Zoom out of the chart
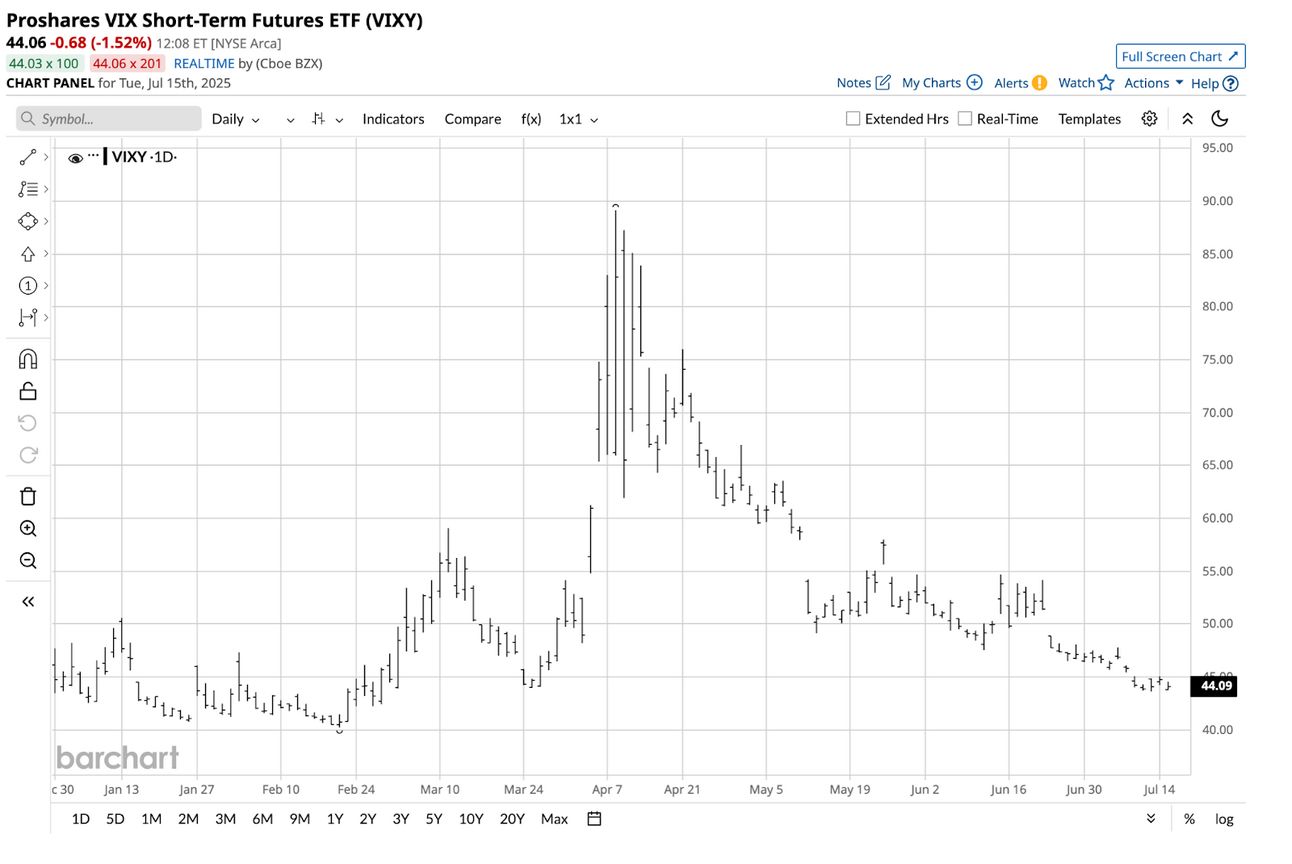This screenshot has height=864, width=1292. (x=28, y=560)
